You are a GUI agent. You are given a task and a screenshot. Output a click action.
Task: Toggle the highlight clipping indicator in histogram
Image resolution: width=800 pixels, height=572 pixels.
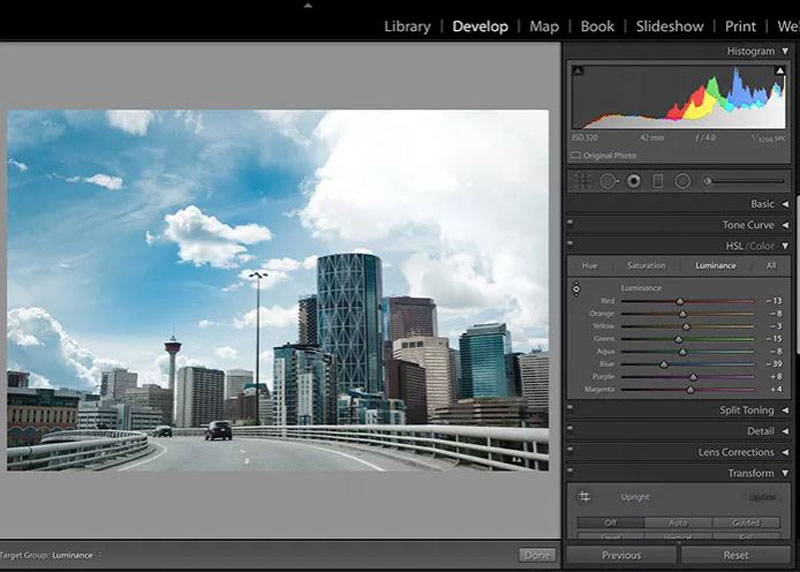click(780, 71)
